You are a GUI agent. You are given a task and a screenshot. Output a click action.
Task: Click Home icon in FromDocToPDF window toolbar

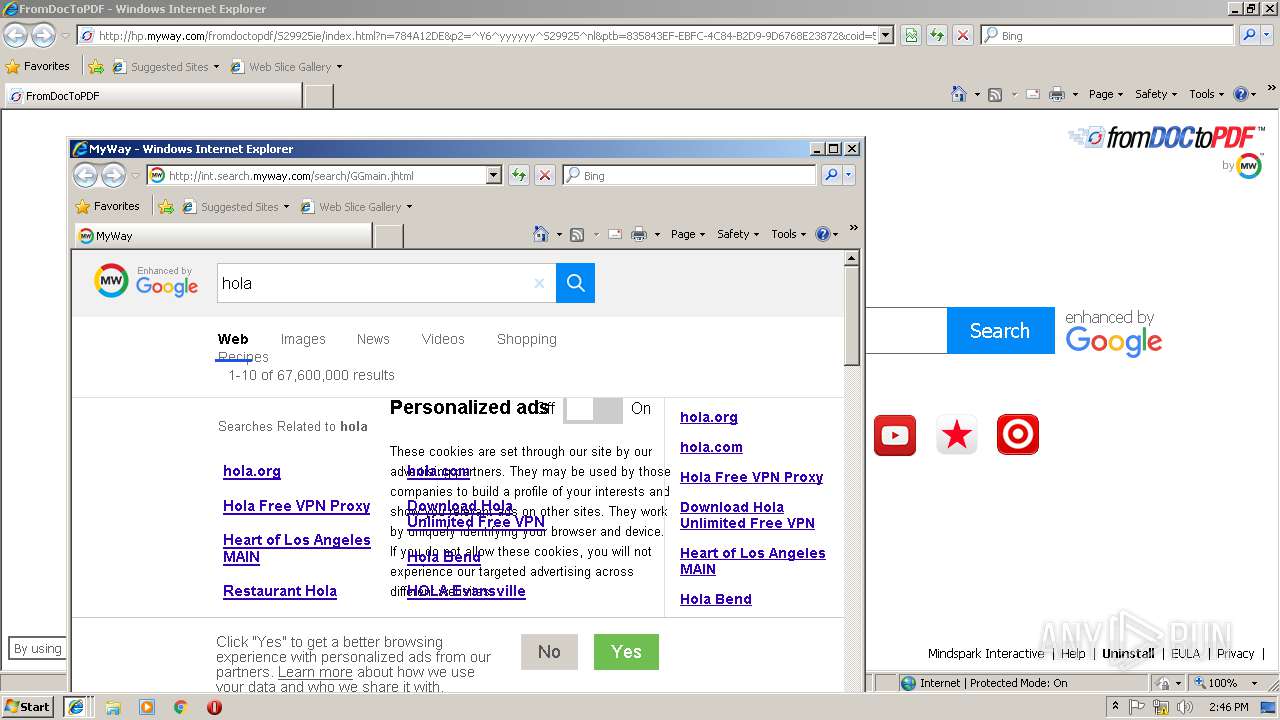(959, 94)
